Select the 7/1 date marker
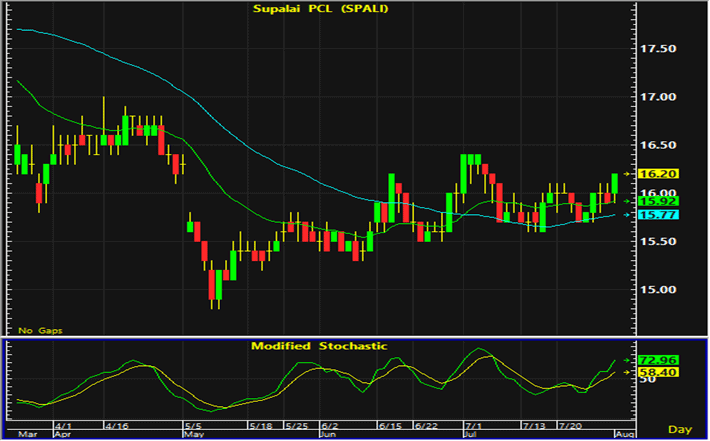Viewport: 710px width, 441px height. point(474,426)
